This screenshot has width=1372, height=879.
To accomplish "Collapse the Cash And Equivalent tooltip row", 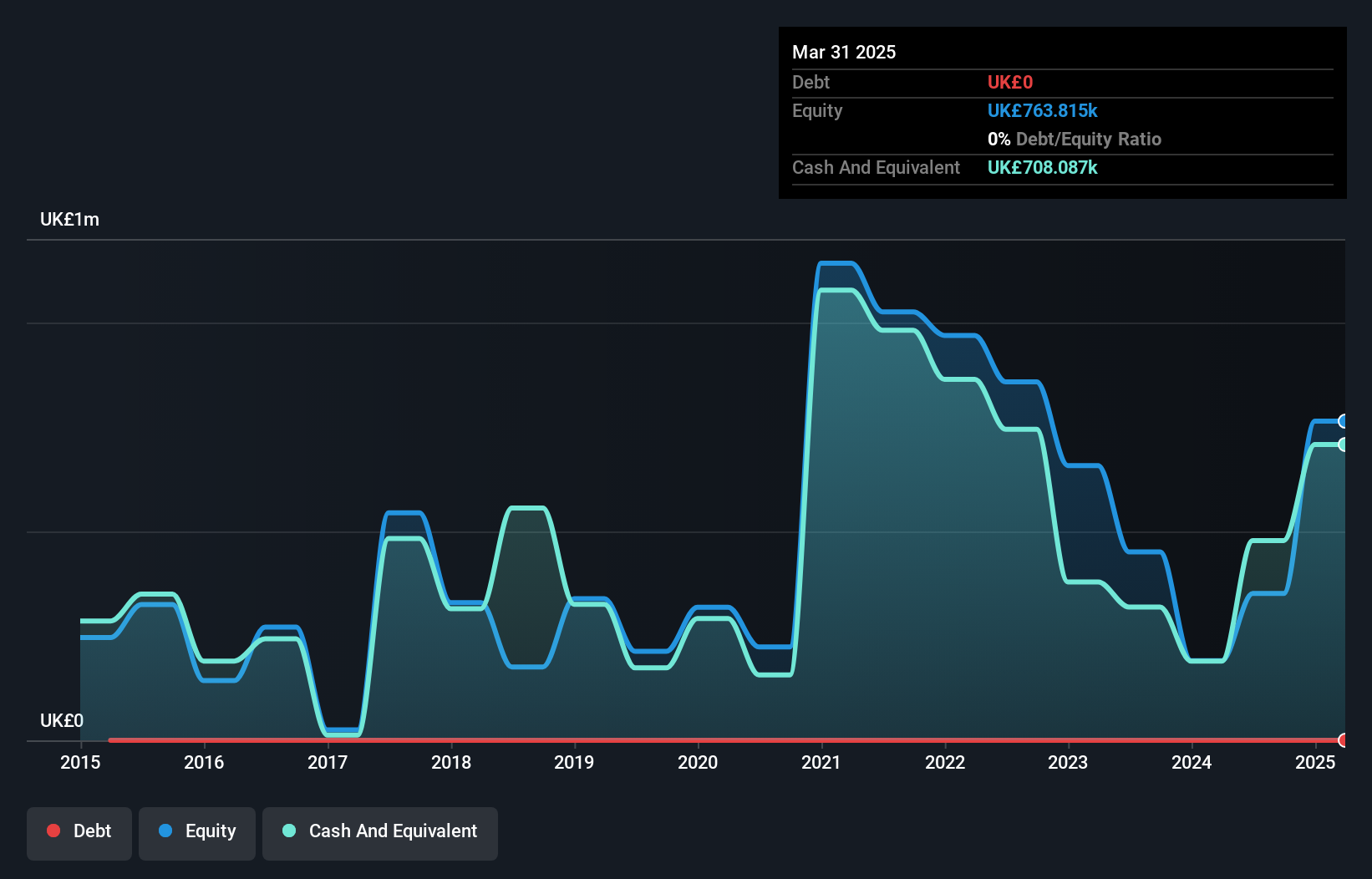I will 875,167.
